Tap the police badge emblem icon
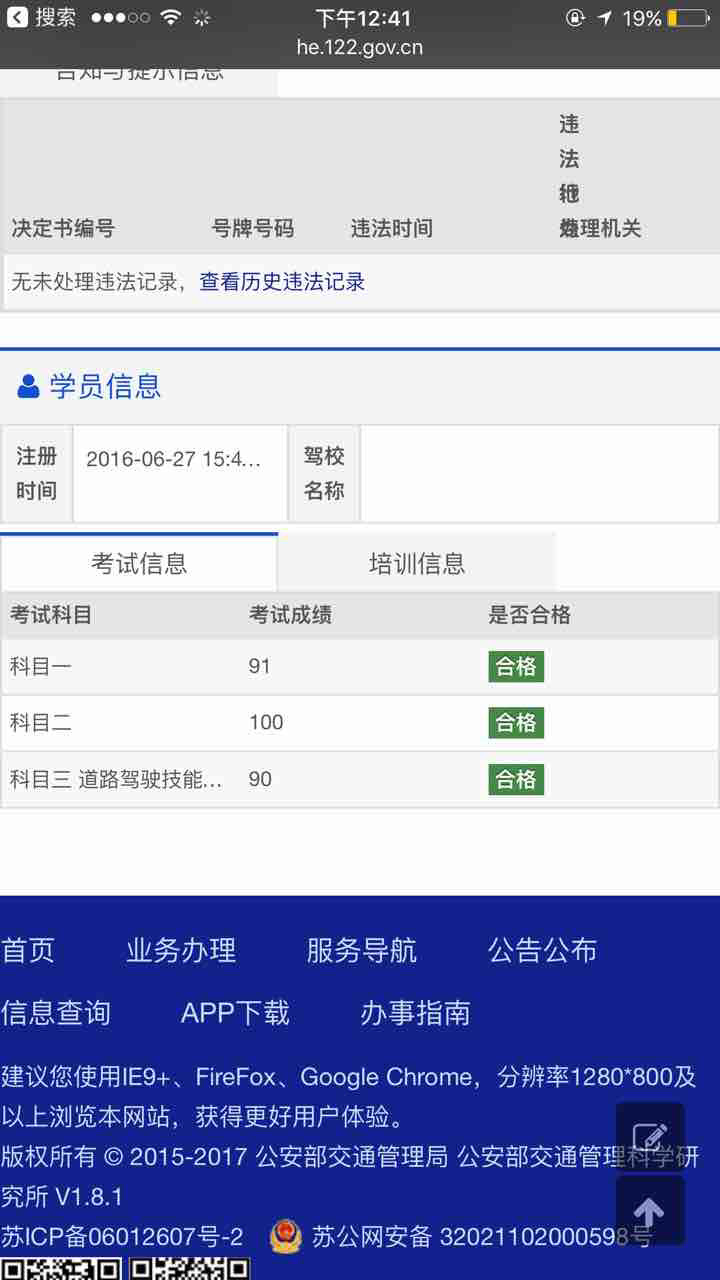The image size is (720, 1280). pyautogui.click(x=285, y=1237)
